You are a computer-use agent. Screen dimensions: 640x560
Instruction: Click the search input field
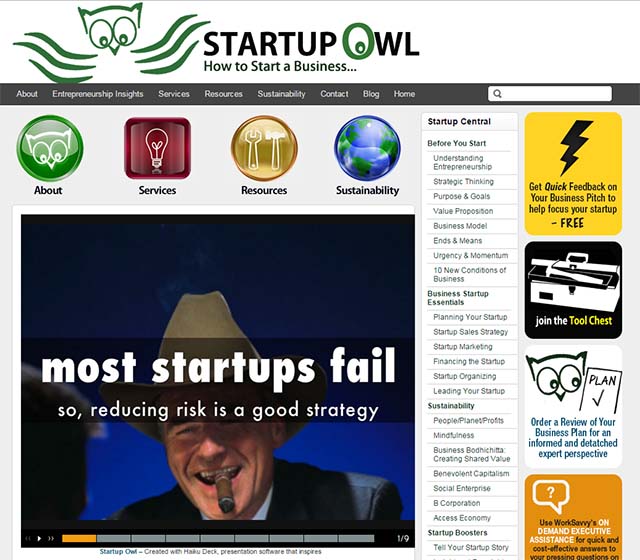click(x=550, y=93)
